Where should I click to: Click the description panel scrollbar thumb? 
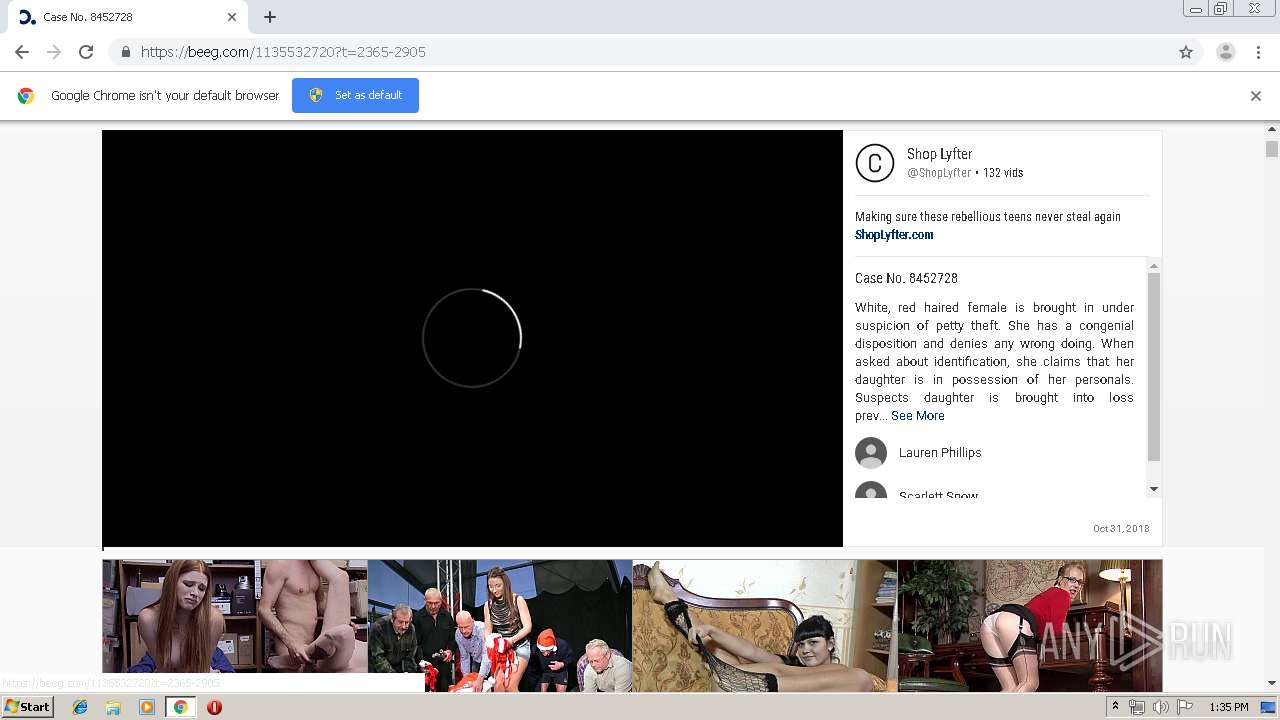pos(1153,366)
